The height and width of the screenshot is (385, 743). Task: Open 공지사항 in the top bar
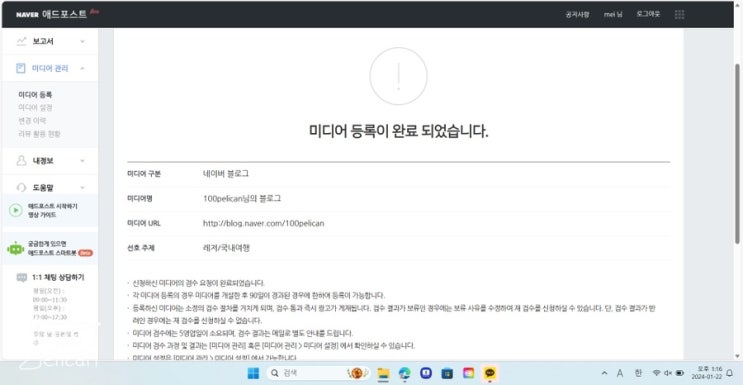(x=577, y=14)
